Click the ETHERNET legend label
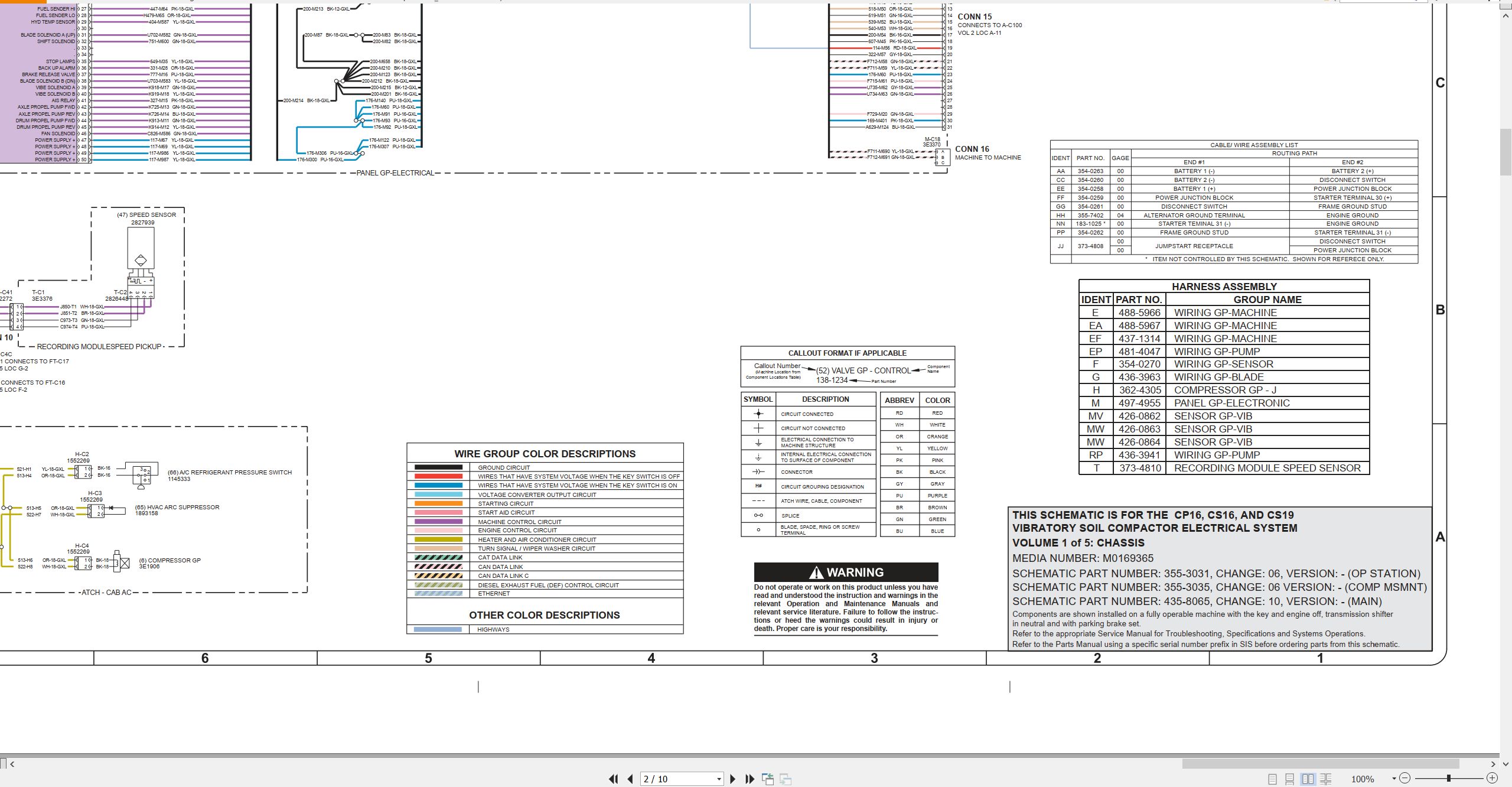The height and width of the screenshot is (787, 1512). [x=494, y=593]
